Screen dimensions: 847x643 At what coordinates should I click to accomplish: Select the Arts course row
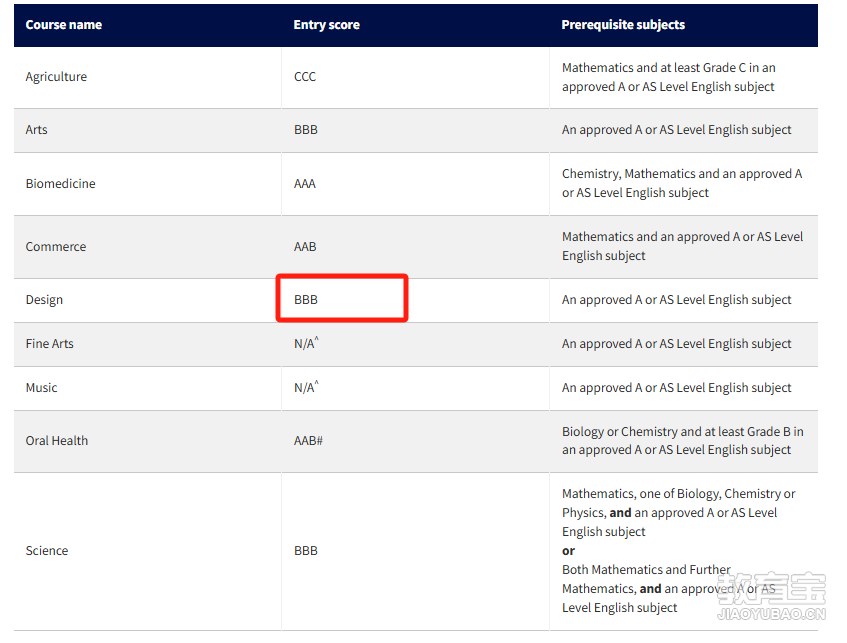point(416,130)
